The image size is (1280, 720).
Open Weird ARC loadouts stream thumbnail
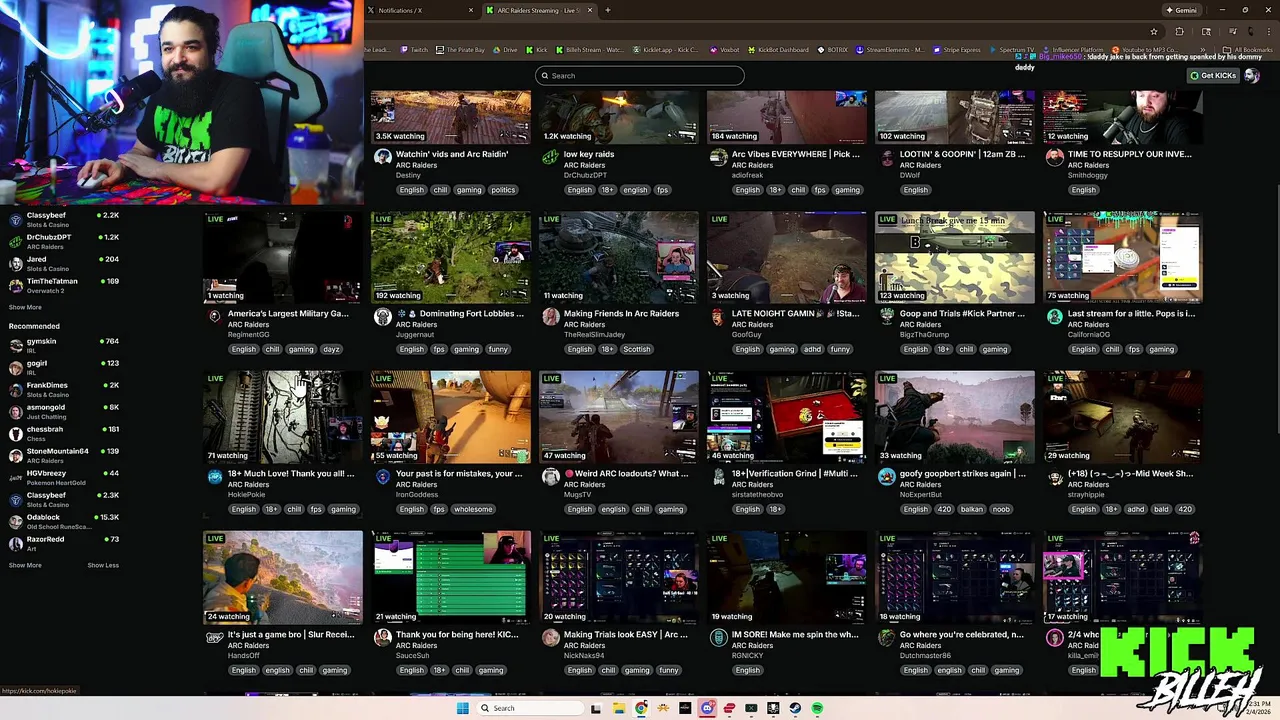(x=619, y=417)
